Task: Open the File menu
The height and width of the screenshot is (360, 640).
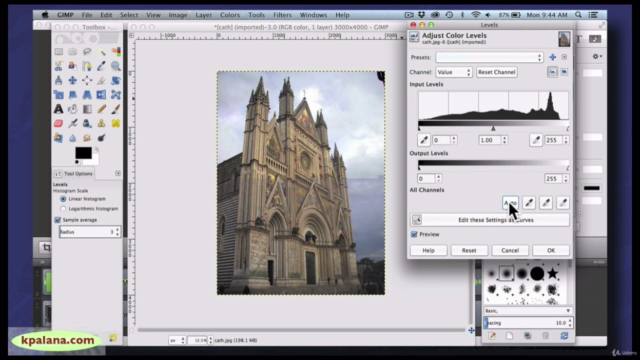Action: pyautogui.click(x=87, y=15)
